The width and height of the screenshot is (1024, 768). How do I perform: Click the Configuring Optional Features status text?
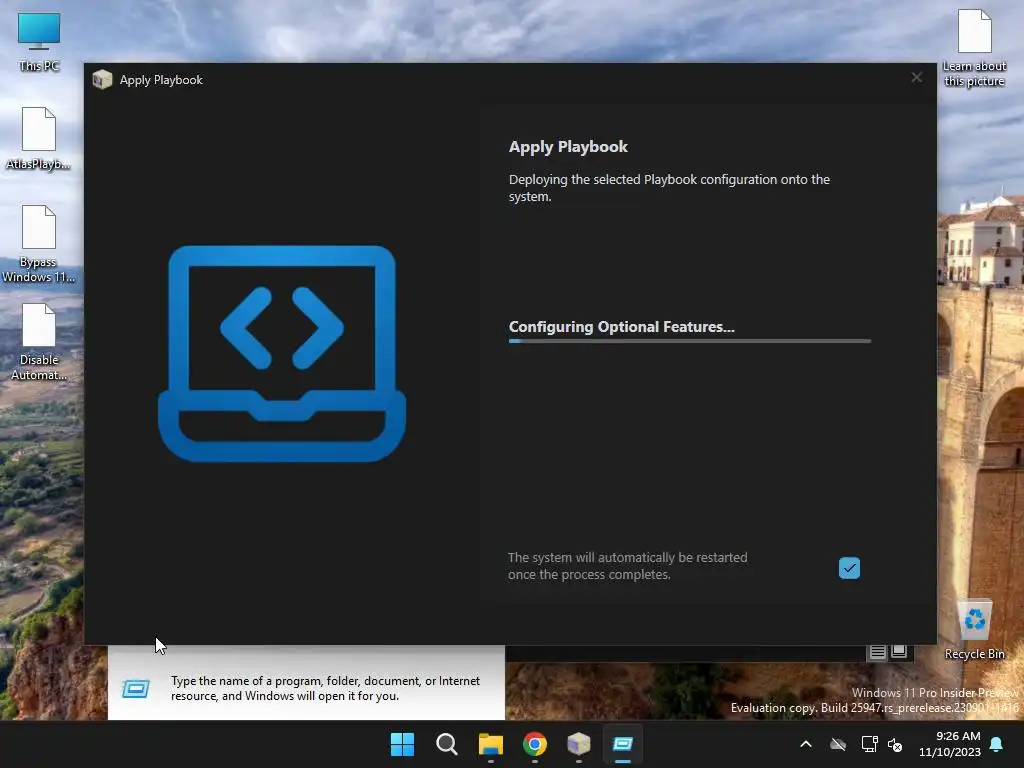click(622, 327)
